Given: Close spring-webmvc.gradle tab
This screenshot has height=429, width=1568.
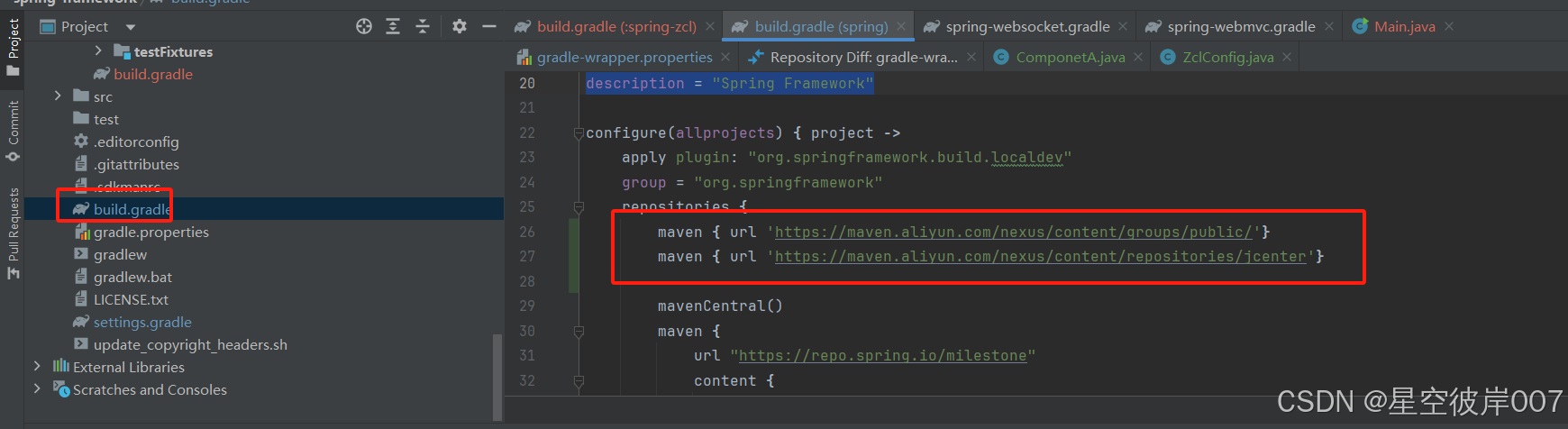Looking at the screenshot, I should (x=1329, y=26).
